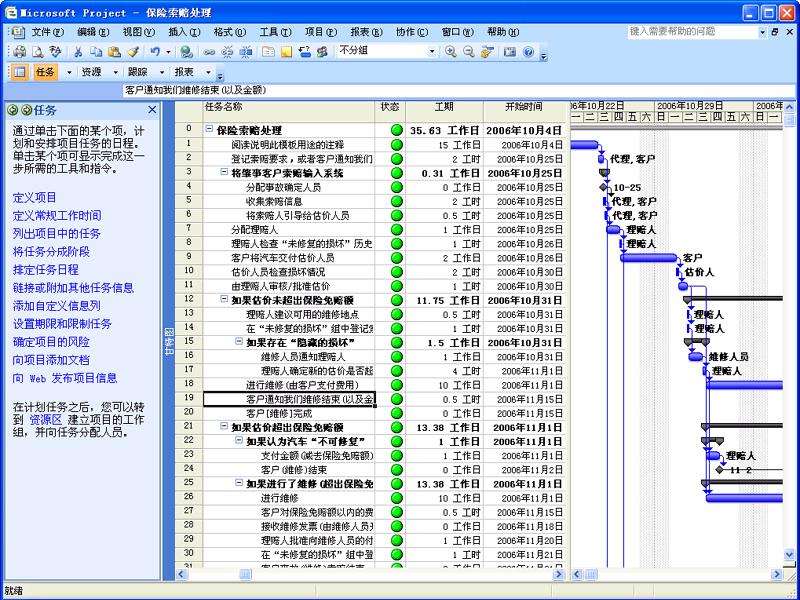Click the 跟踪 Project Guide button

click(x=138, y=72)
